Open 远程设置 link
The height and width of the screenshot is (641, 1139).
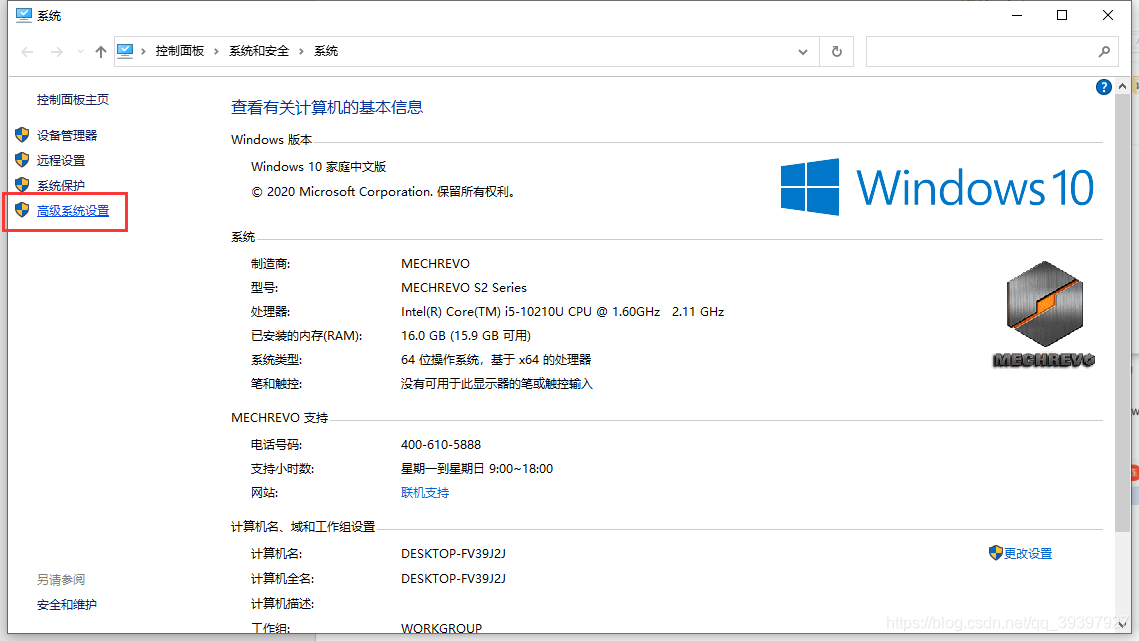coord(61,161)
